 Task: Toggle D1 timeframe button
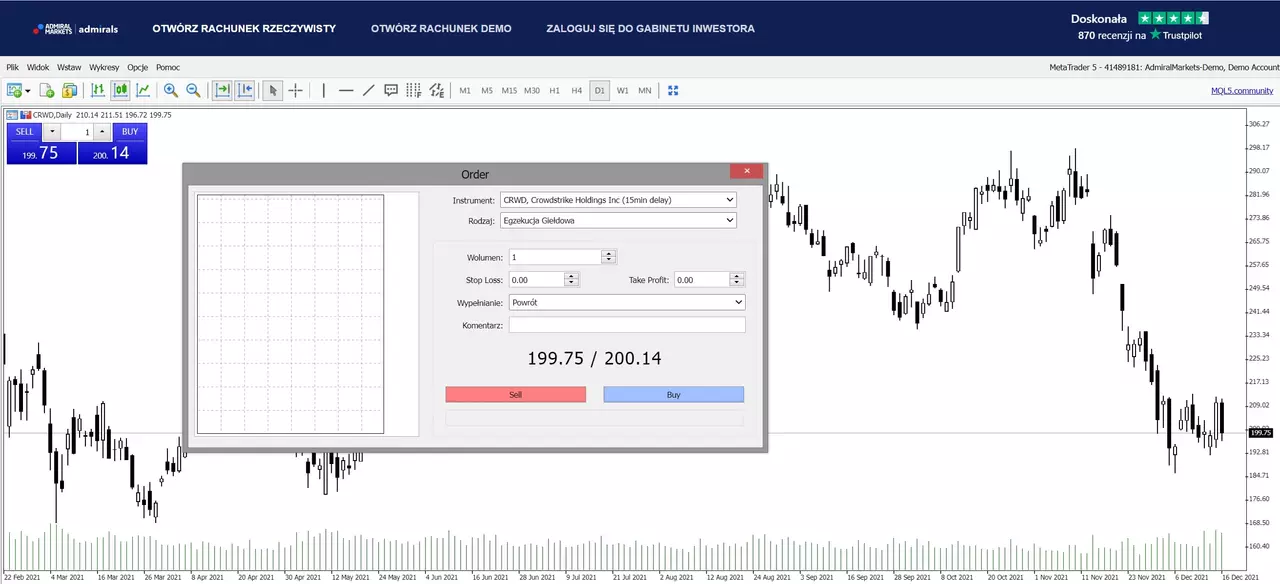pos(599,90)
